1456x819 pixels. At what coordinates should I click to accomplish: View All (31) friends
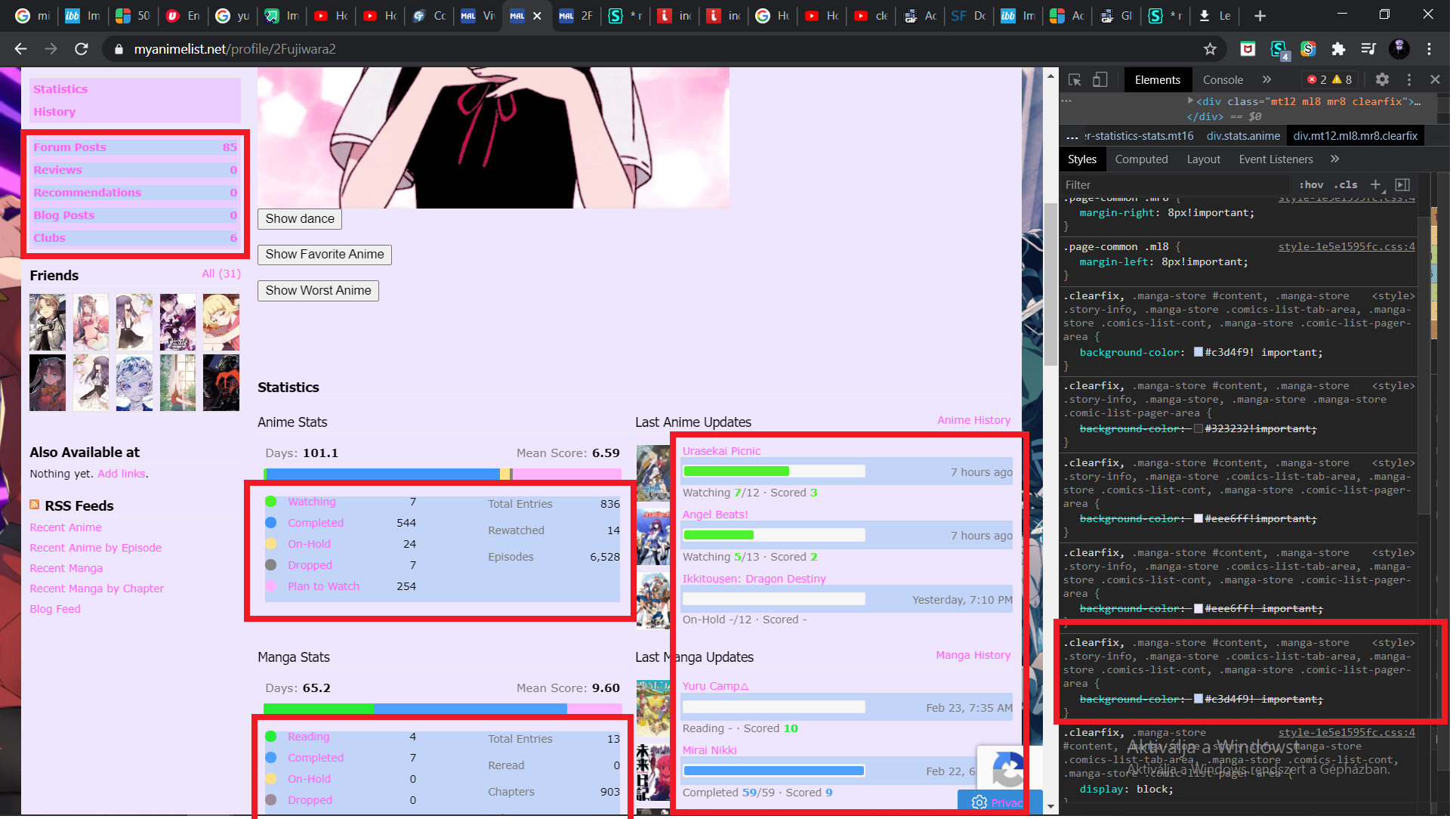tap(221, 274)
